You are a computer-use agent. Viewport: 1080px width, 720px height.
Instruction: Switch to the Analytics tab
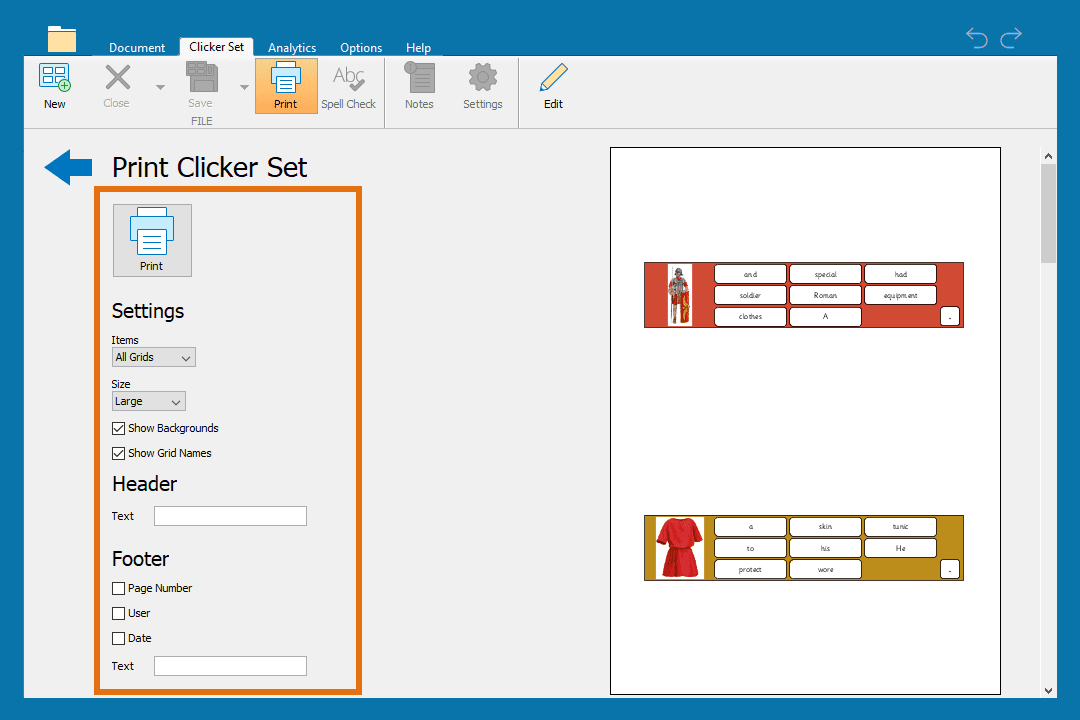(x=291, y=47)
